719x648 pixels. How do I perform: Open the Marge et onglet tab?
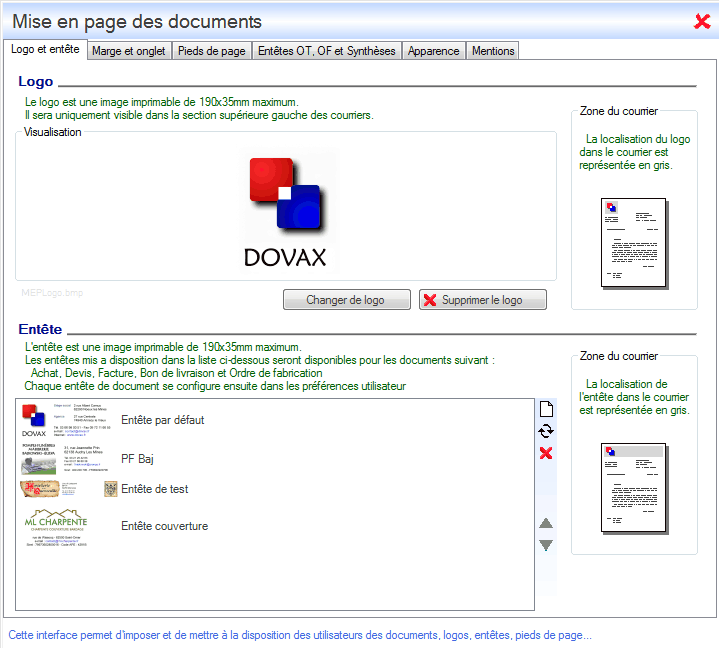click(128, 51)
